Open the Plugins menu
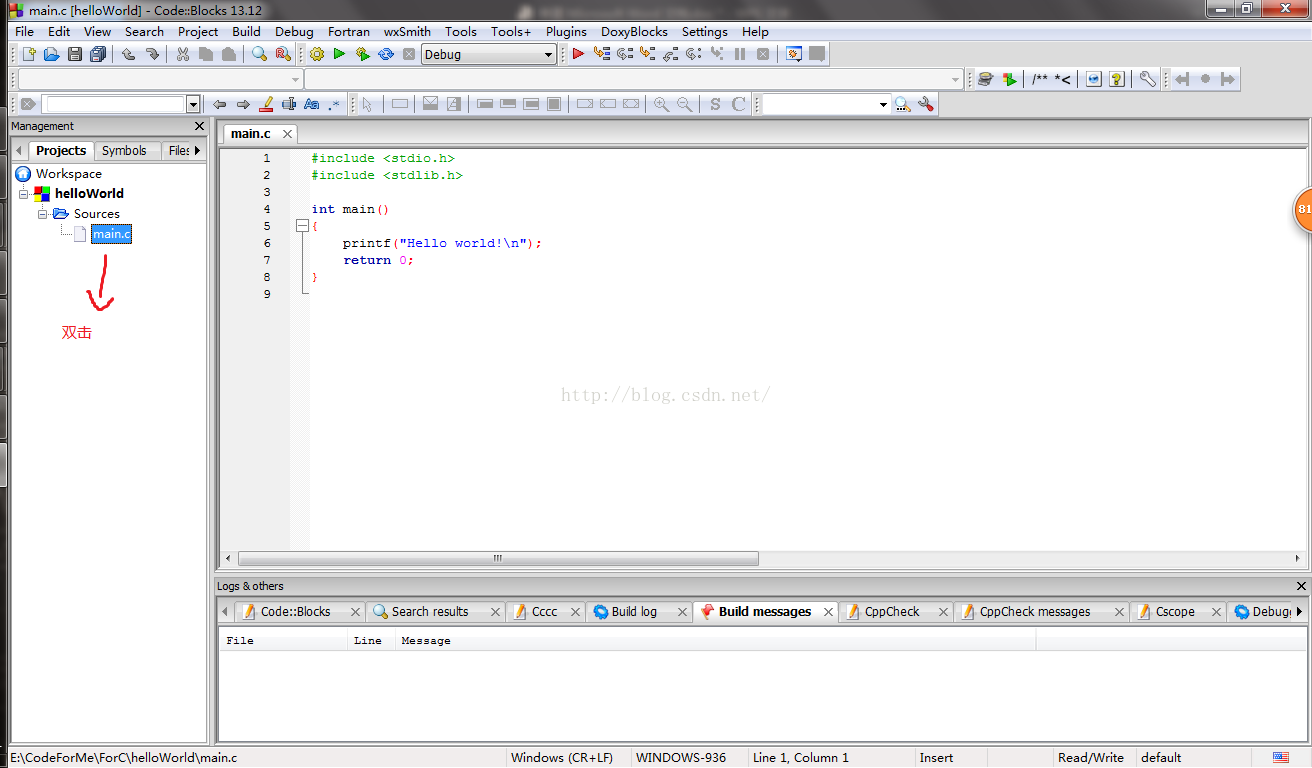Image resolution: width=1312 pixels, height=768 pixels. point(566,31)
